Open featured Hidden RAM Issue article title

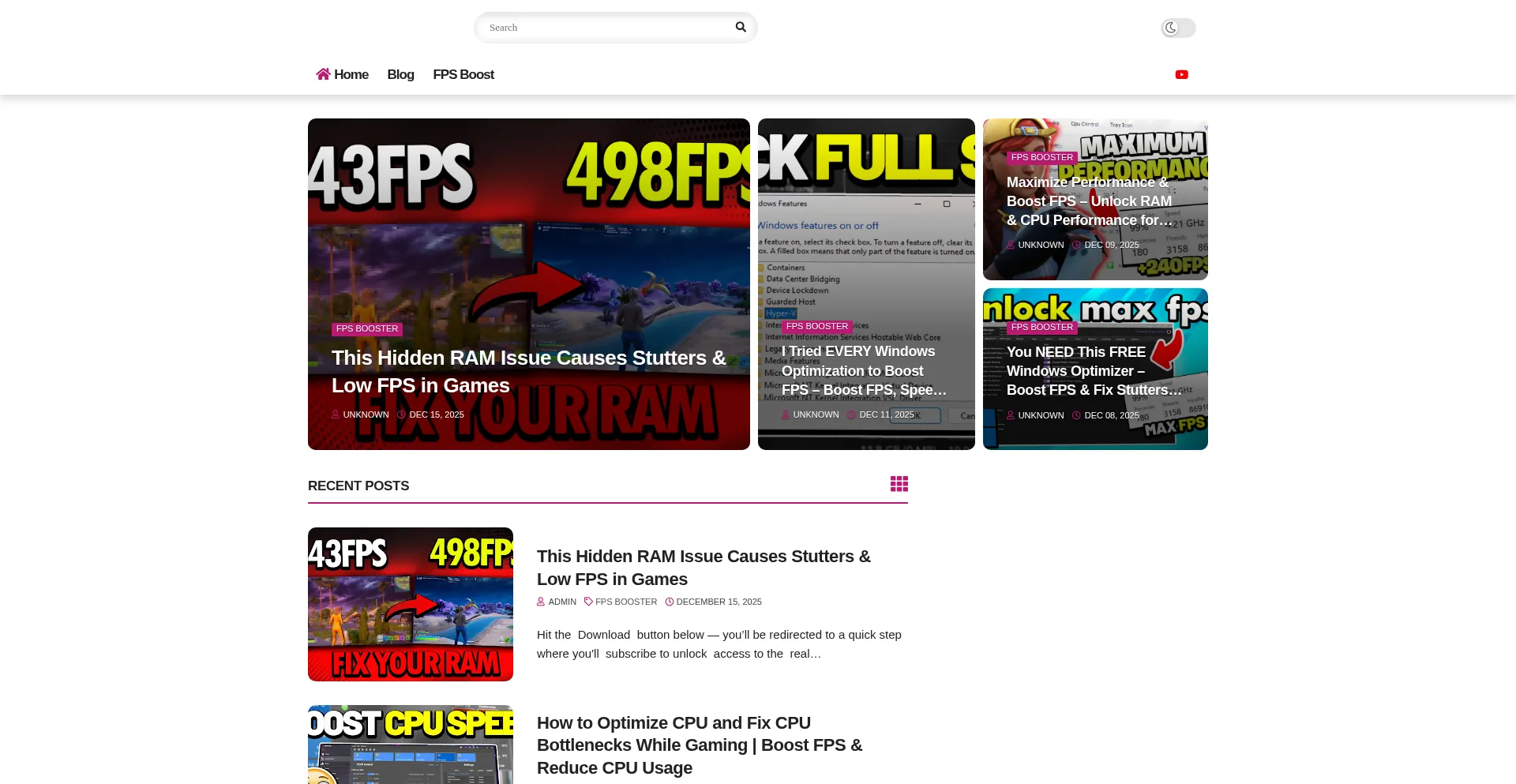point(528,372)
